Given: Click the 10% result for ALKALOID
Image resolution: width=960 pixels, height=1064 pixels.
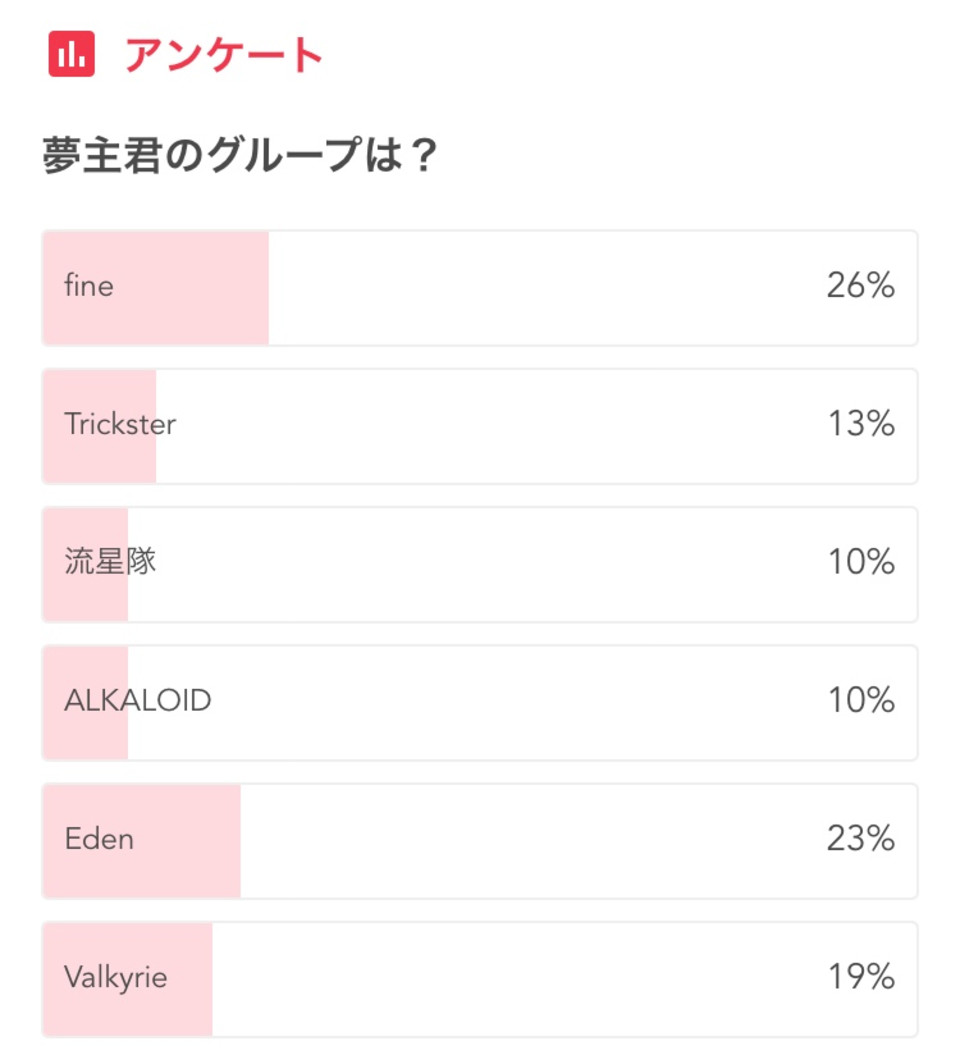Looking at the screenshot, I should pyautogui.click(x=862, y=700).
